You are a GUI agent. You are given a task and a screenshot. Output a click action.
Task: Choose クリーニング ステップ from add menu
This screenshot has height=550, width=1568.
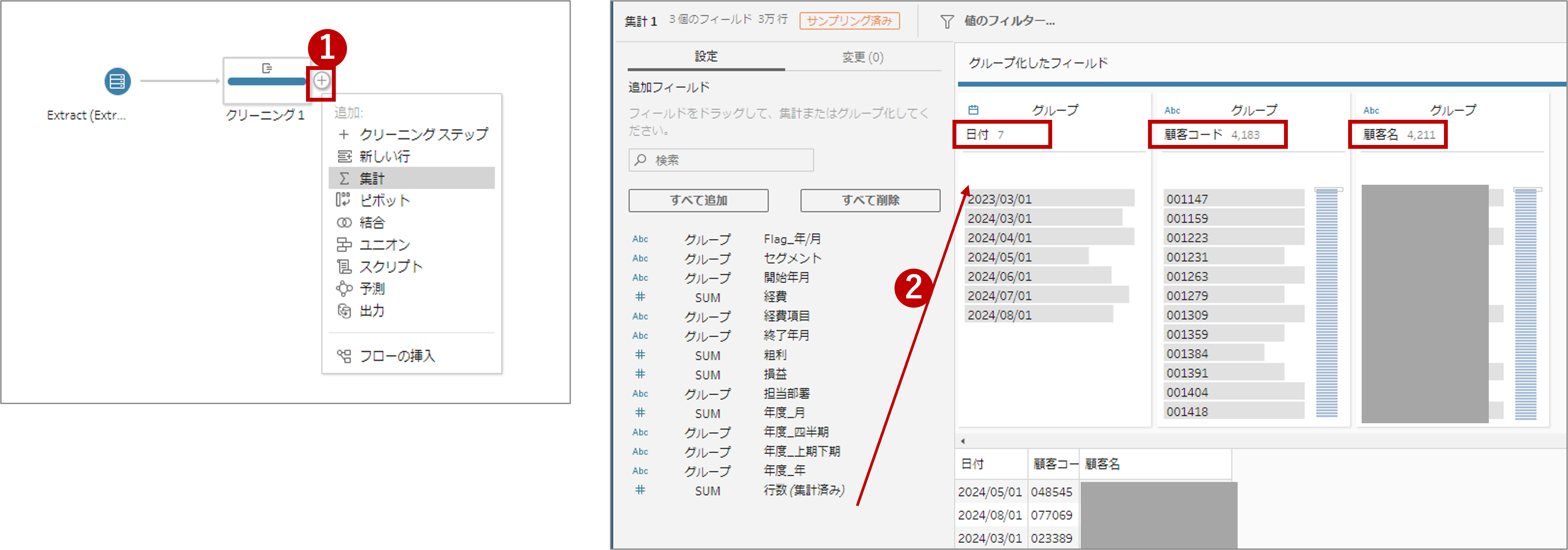pos(412,134)
